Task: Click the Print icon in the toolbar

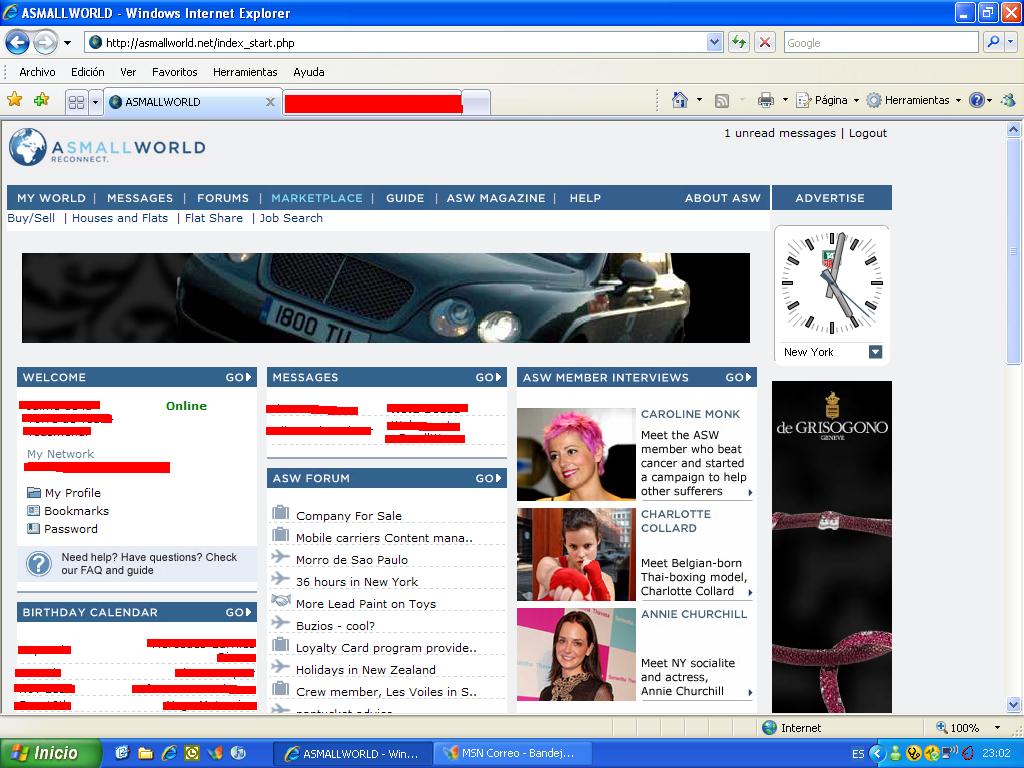Action: (766, 100)
